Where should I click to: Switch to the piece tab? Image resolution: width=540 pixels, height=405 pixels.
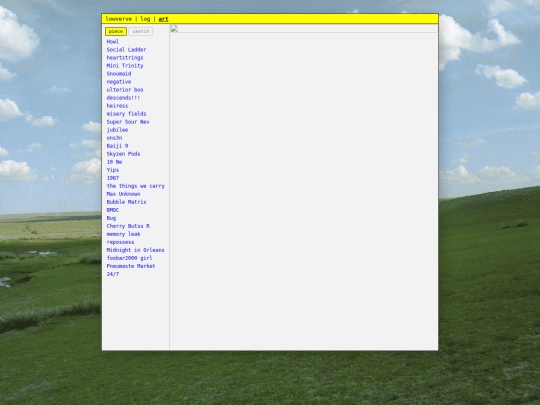click(116, 31)
